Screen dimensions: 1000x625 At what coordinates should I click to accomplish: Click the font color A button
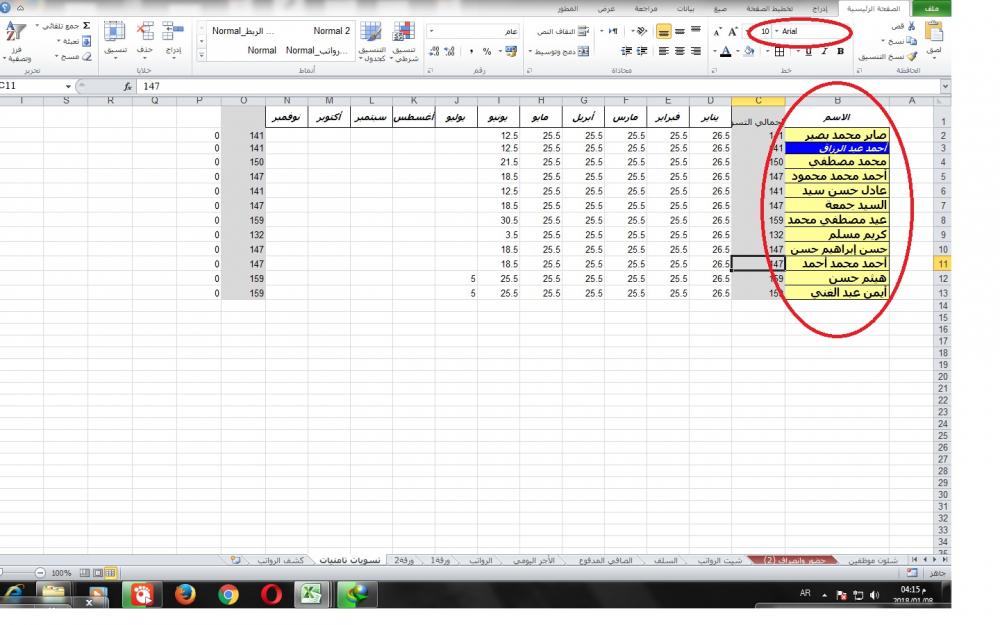pyautogui.click(x=726, y=51)
